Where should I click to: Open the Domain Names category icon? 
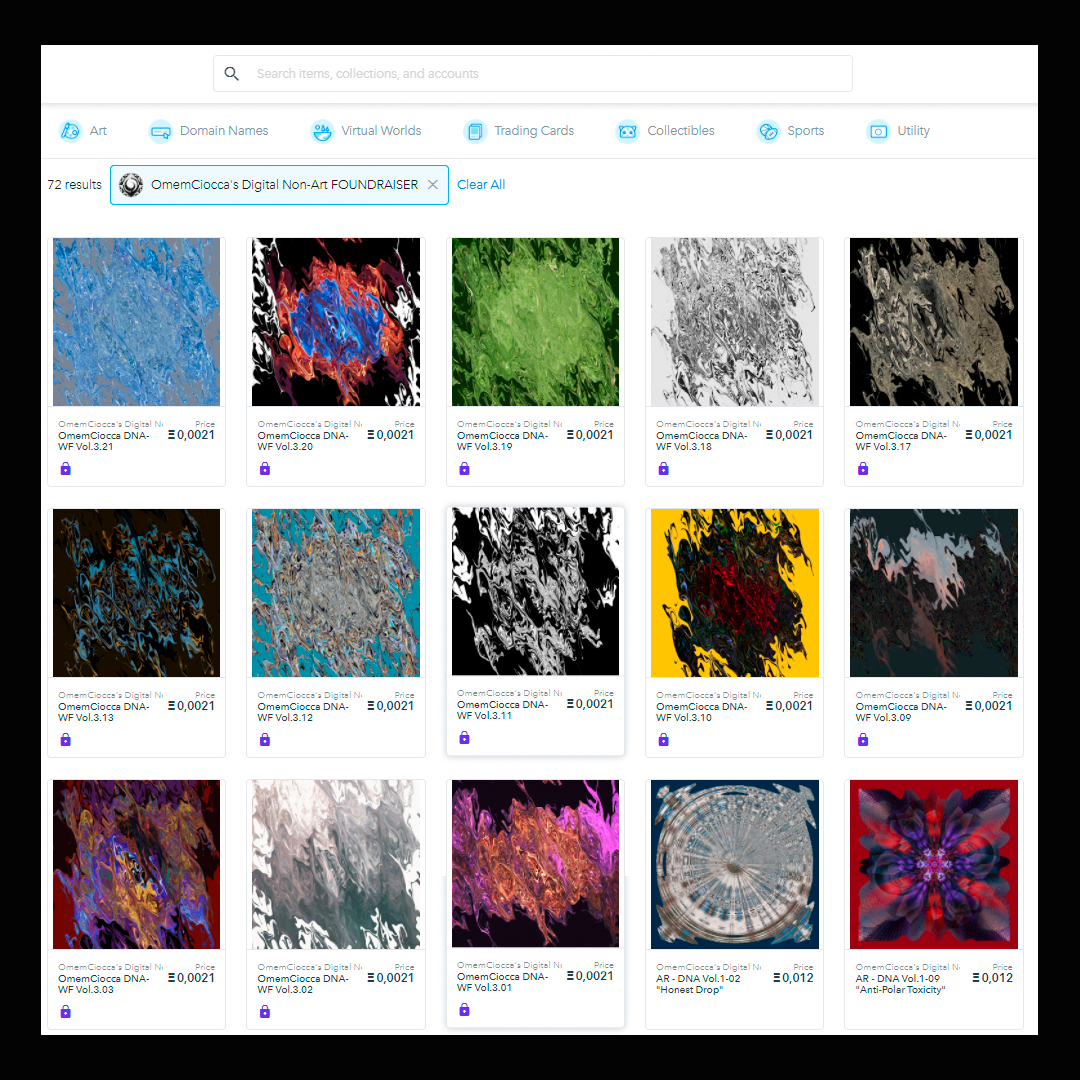coord(160,131)
